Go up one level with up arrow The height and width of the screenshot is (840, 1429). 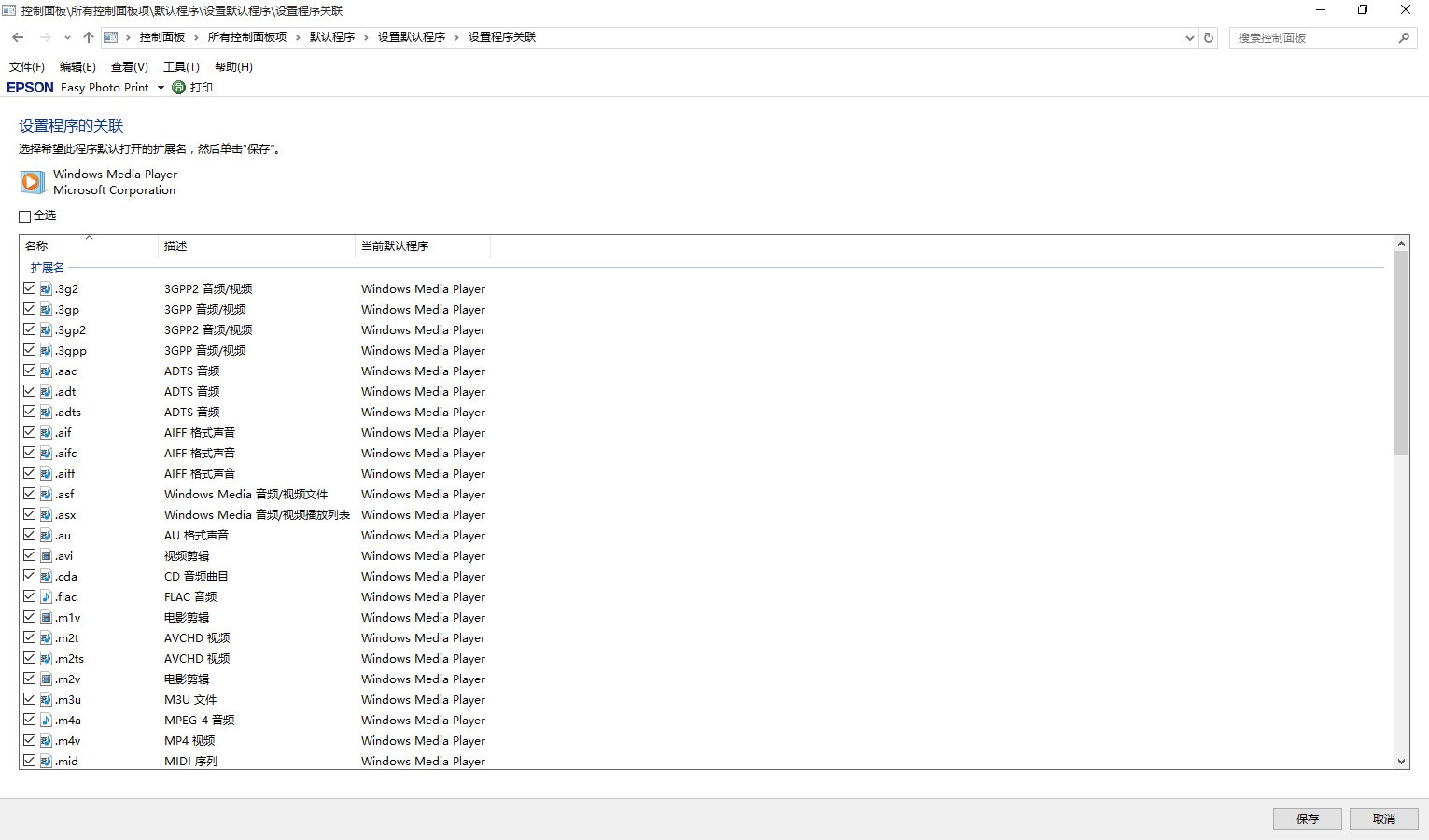click(x=88, y=37)
